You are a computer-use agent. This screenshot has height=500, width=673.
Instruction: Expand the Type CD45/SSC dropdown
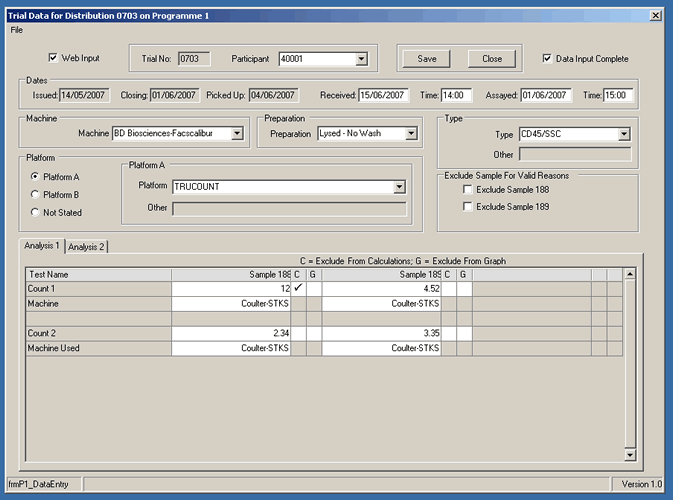(623, 134)
